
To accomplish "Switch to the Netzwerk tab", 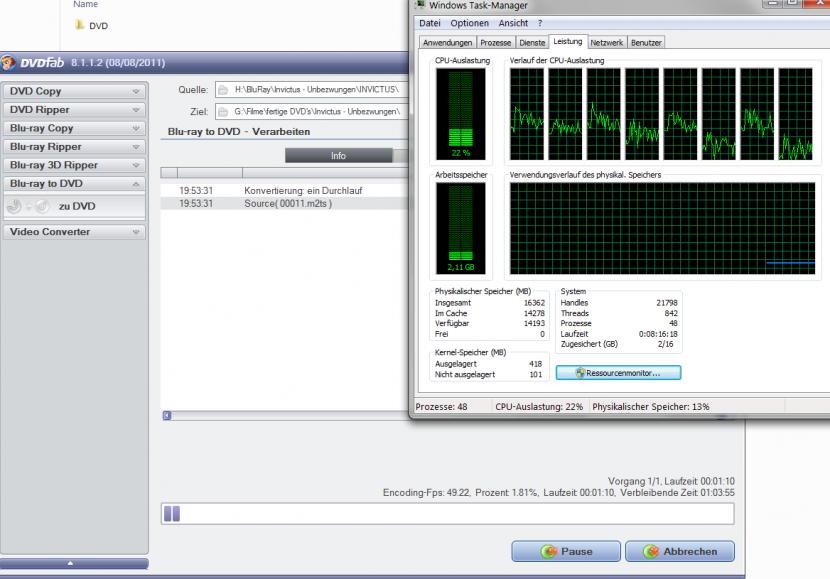I will 607,42.
